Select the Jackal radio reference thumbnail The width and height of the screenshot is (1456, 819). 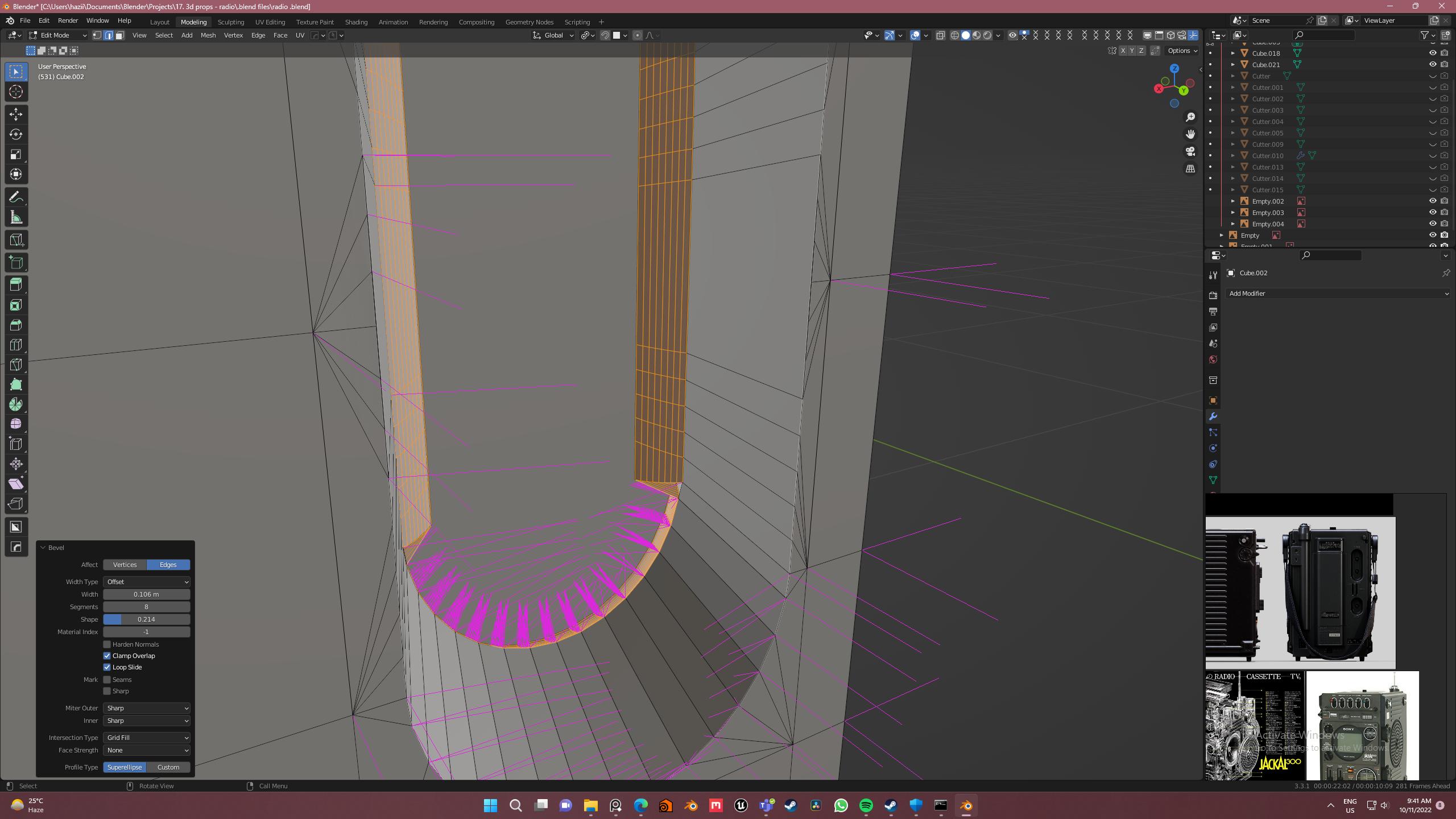(x=1255, y=726)
